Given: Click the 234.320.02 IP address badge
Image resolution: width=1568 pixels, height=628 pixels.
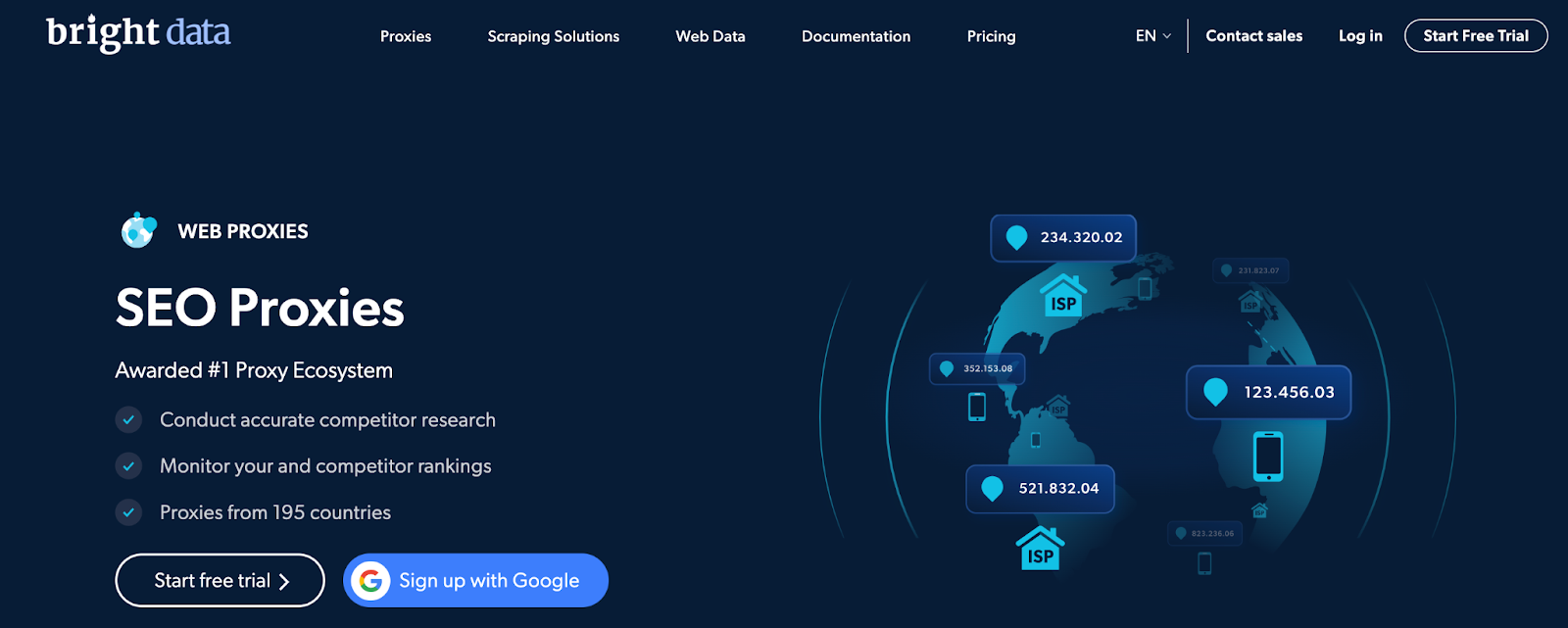Looking at the screenshot, I should [1063, 238].
